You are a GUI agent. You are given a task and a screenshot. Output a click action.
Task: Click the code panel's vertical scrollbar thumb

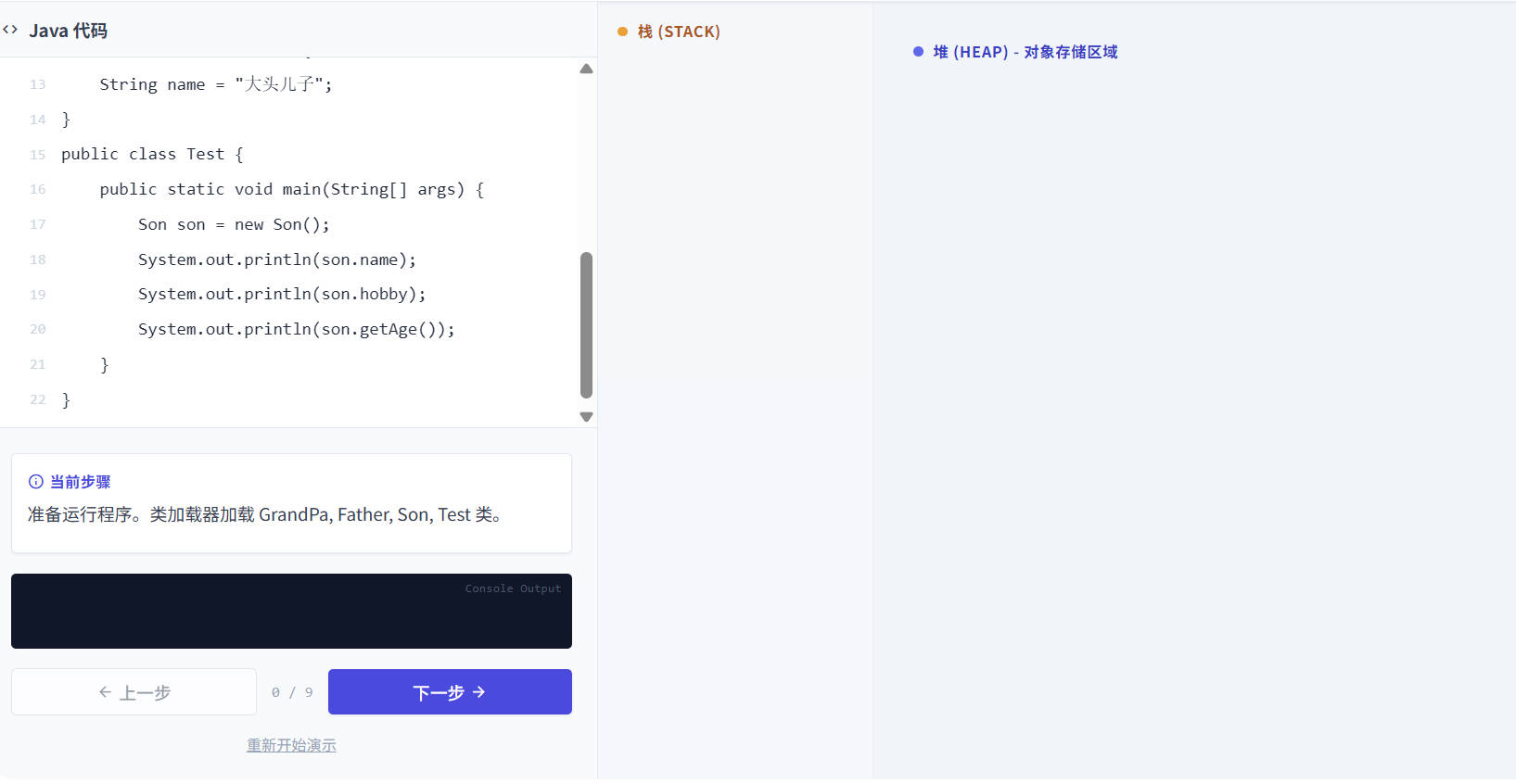pos(586,324)
